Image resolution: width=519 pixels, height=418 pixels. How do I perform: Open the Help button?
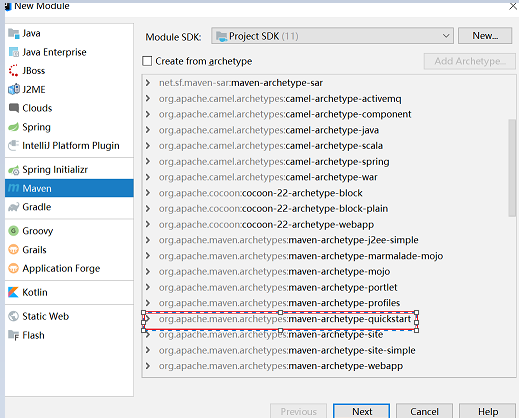488,411
